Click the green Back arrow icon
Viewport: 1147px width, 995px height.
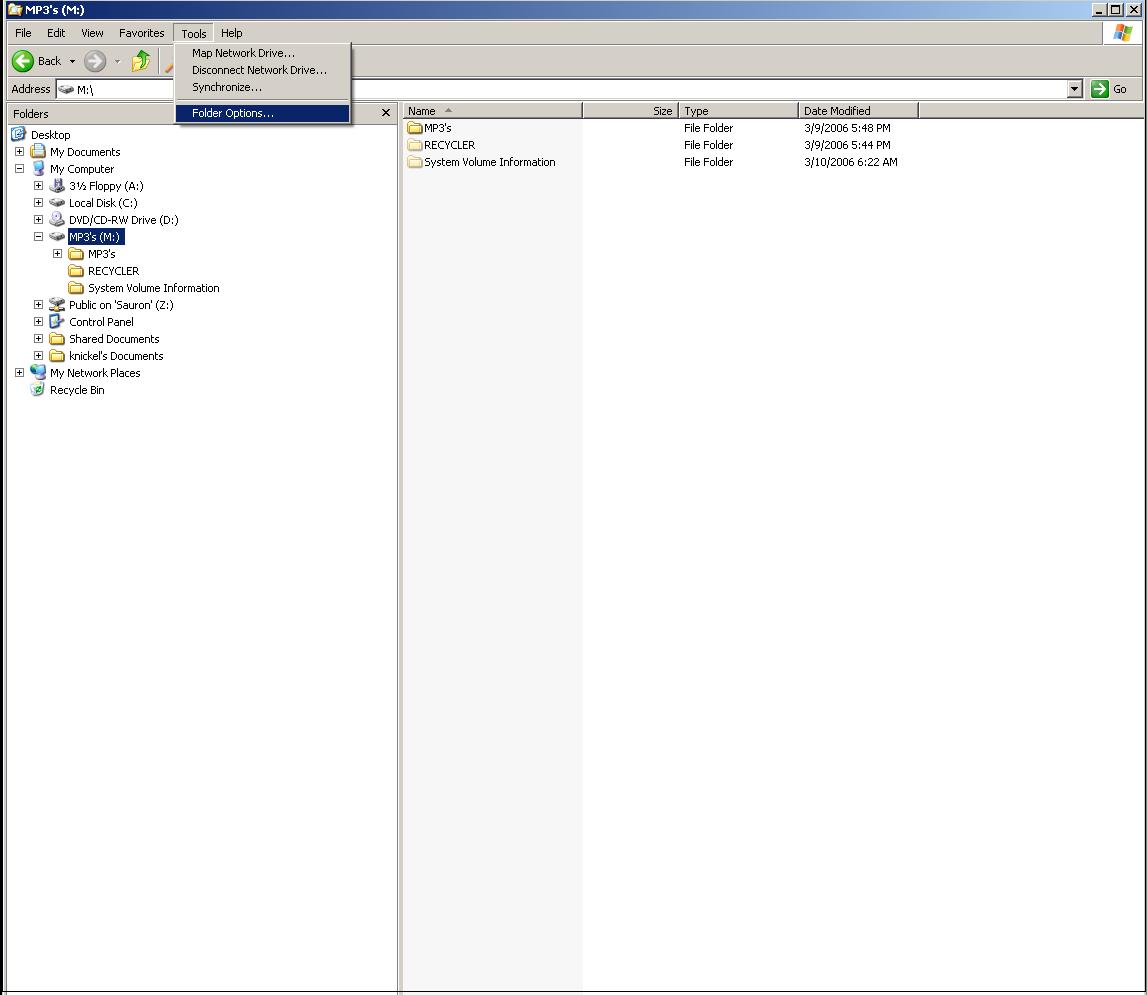(x=23, y=62)
